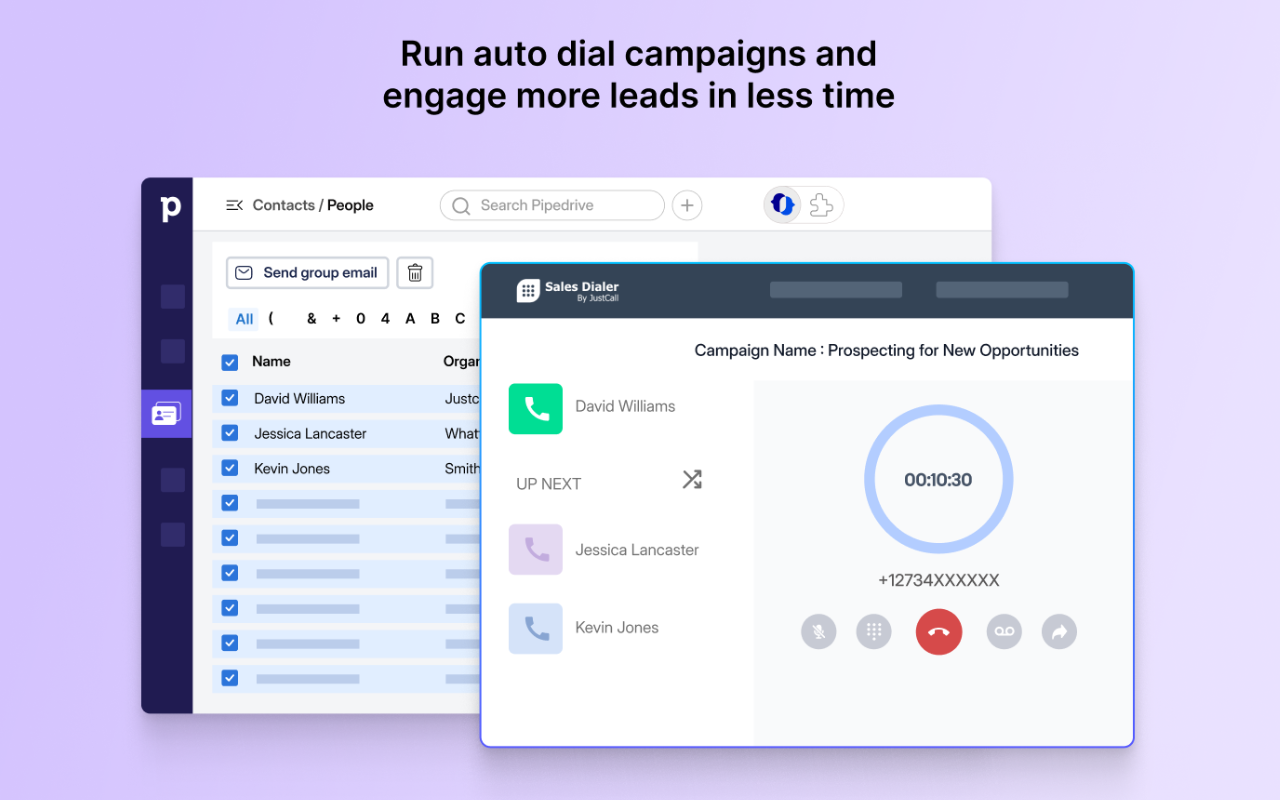The width and height of the screenshot is (1280, 800).
Task: Shuffle the Up Next call queue
Action: click(x=691, y=479)
